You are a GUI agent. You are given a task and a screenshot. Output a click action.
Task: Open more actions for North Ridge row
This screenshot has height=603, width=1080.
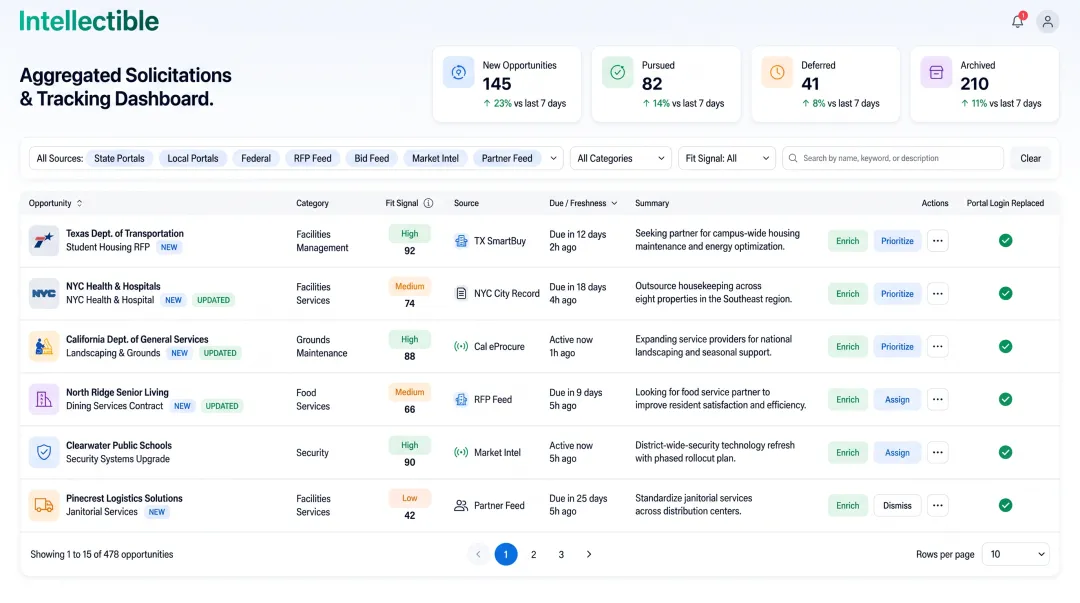tap(937, 399)
